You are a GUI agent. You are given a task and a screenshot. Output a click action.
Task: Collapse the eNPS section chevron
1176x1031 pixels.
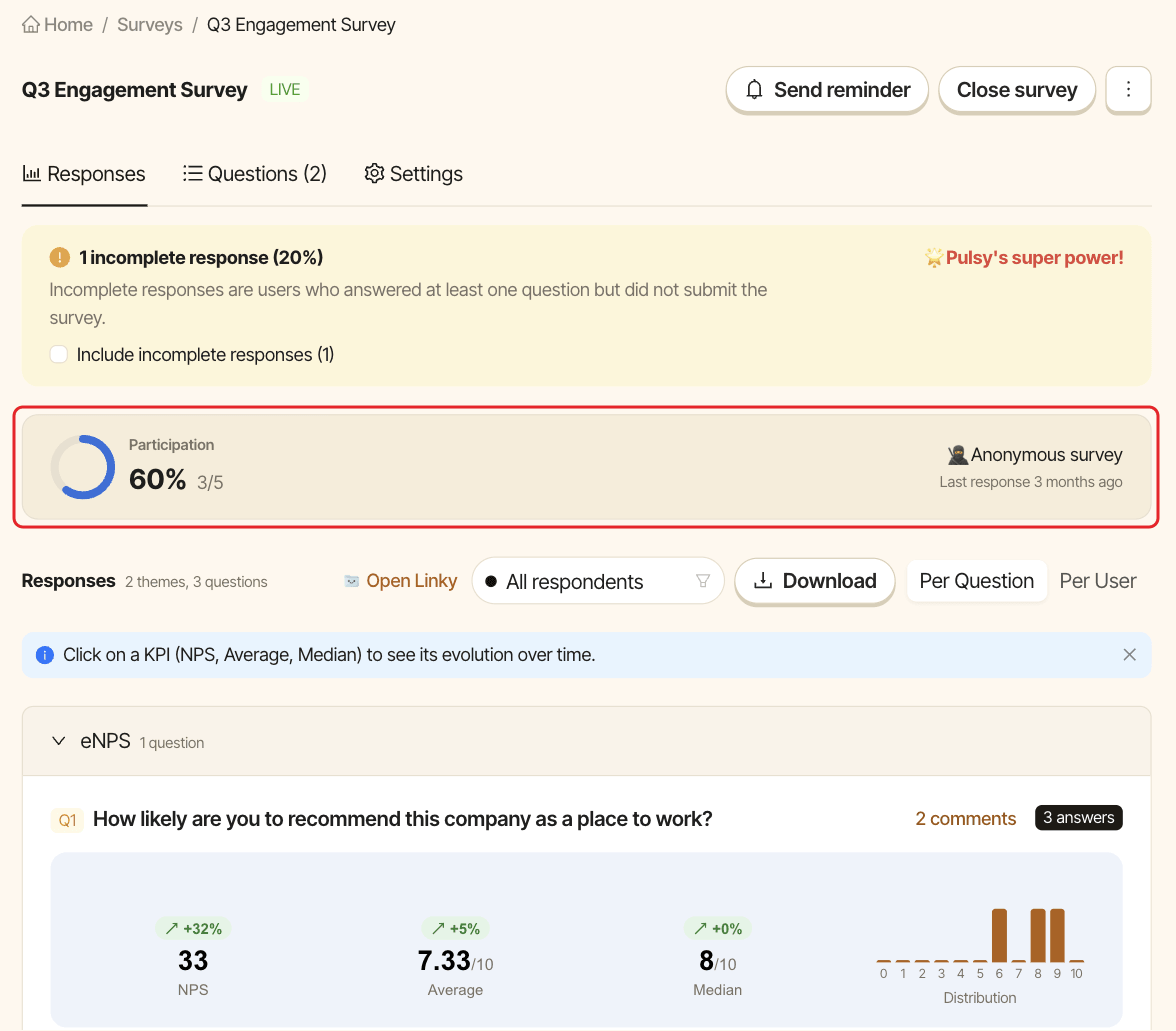(58, 742)
